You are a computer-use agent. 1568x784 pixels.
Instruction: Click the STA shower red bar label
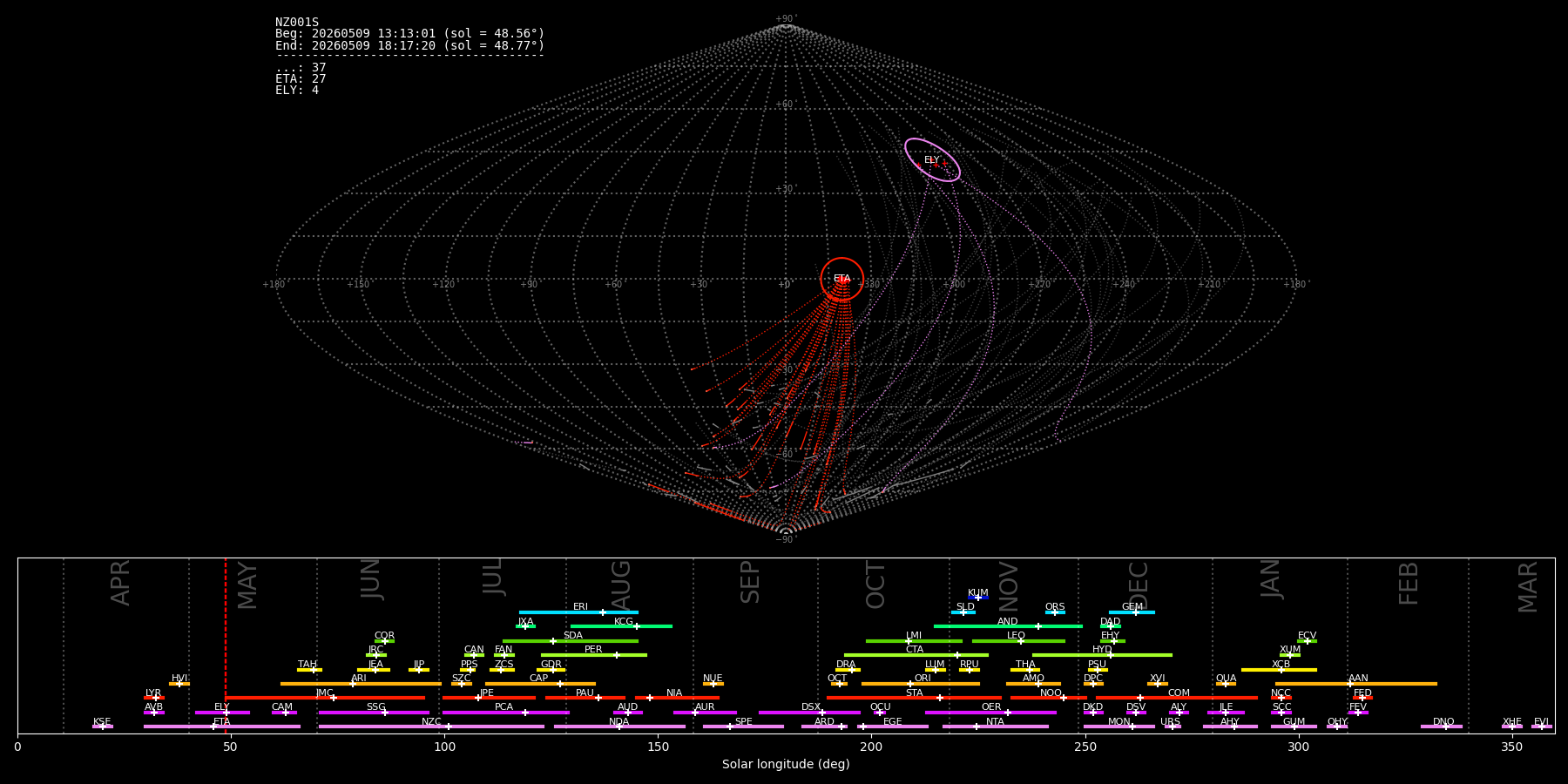[x=914, y=693]
